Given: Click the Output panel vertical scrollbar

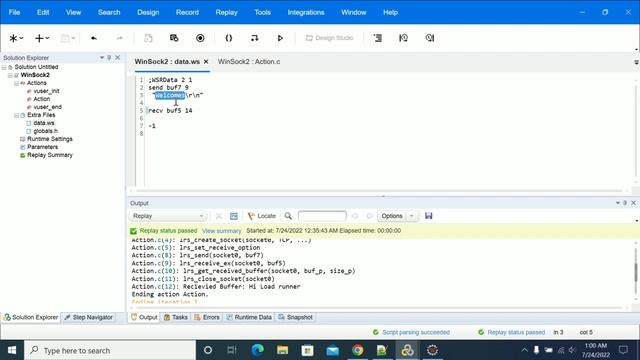Looking at the screenshot, I should tap(636, 271).
